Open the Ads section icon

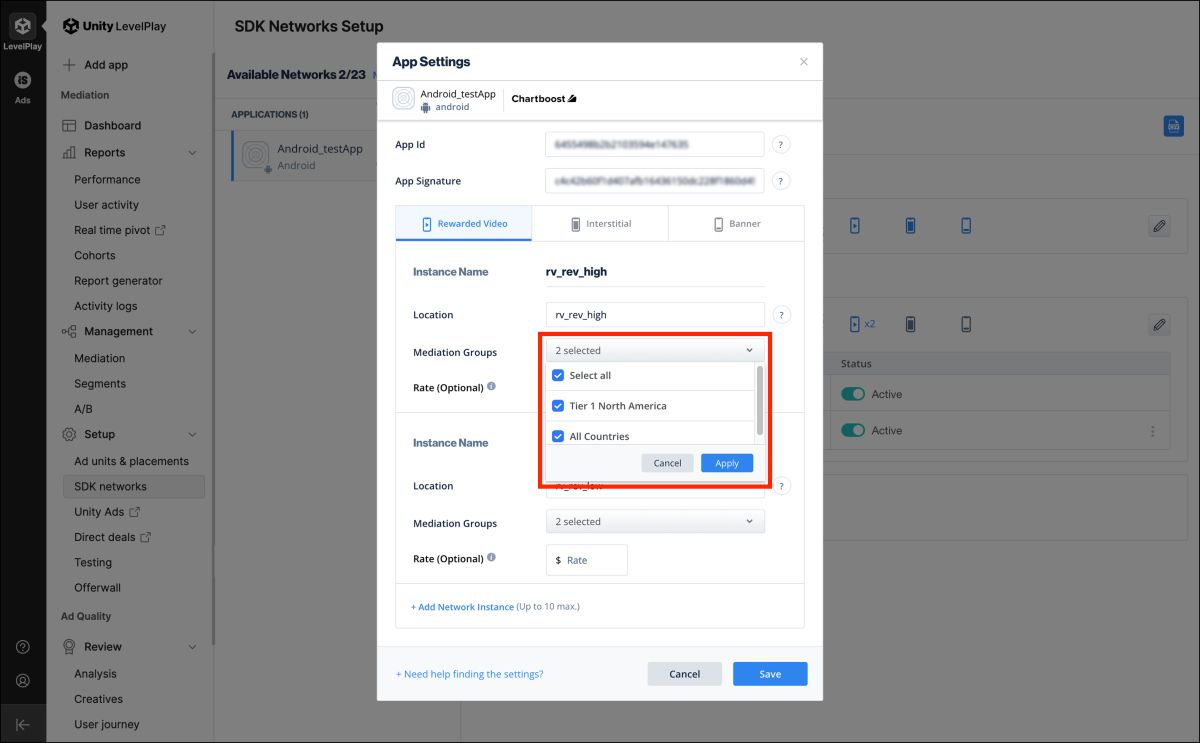22,80
